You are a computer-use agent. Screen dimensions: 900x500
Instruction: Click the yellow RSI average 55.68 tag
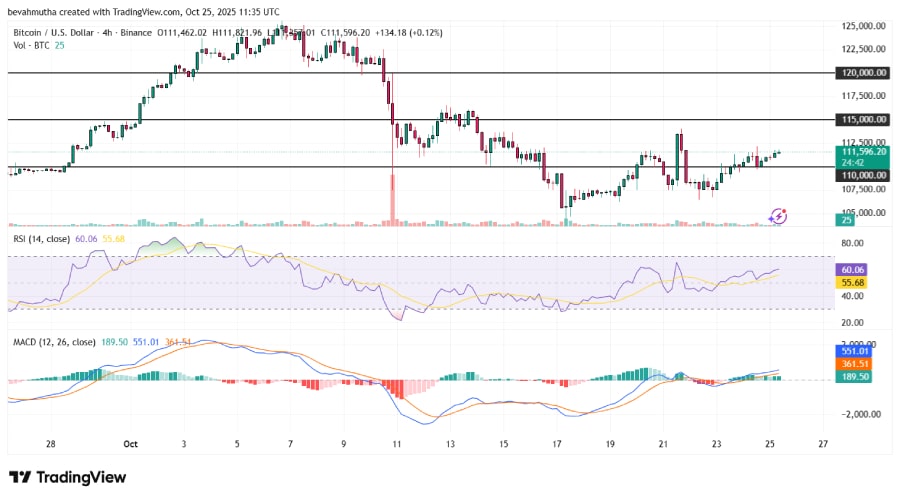[x=852, y=283]
